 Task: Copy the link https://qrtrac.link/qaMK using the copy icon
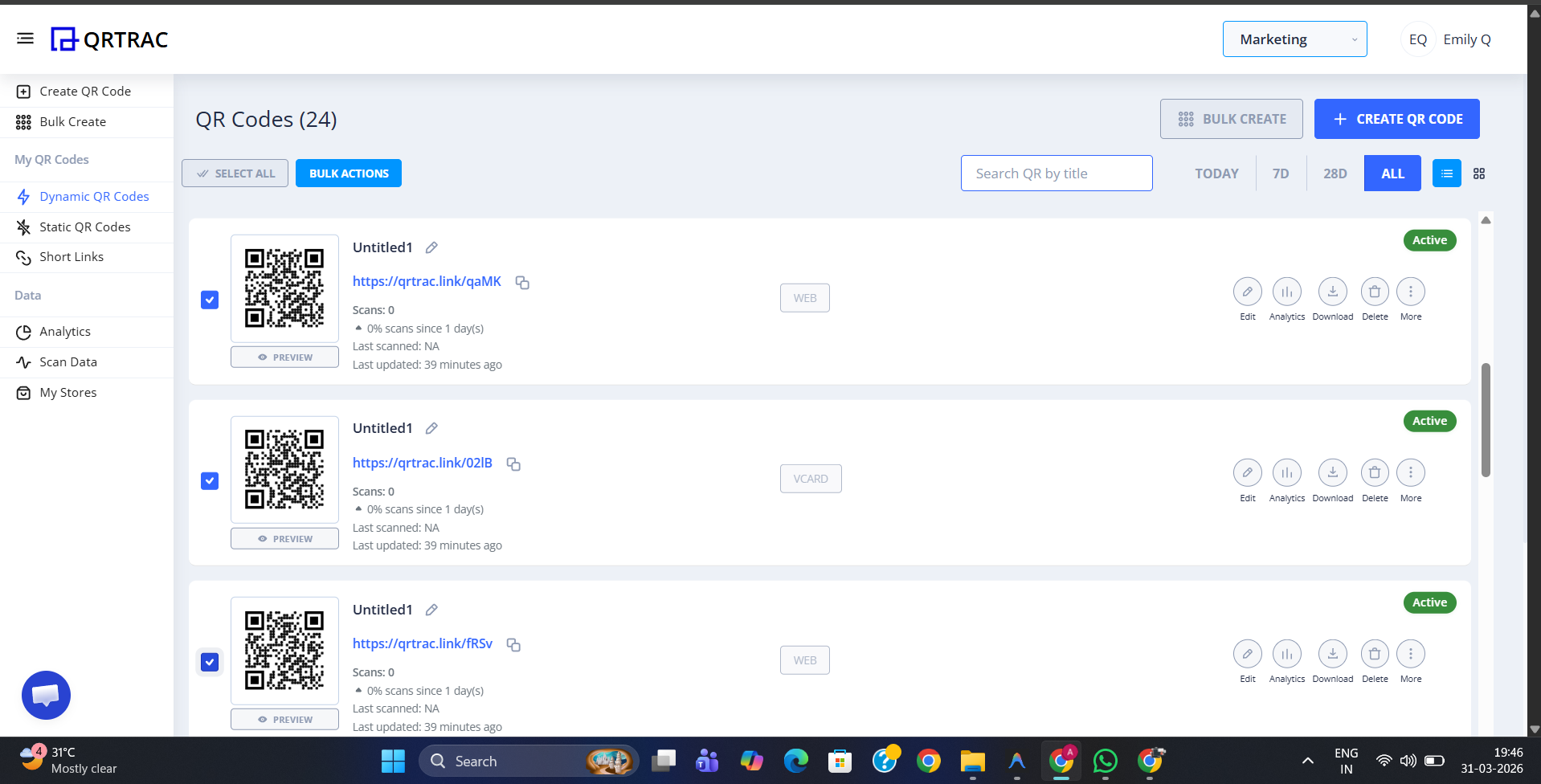(522, 283)
